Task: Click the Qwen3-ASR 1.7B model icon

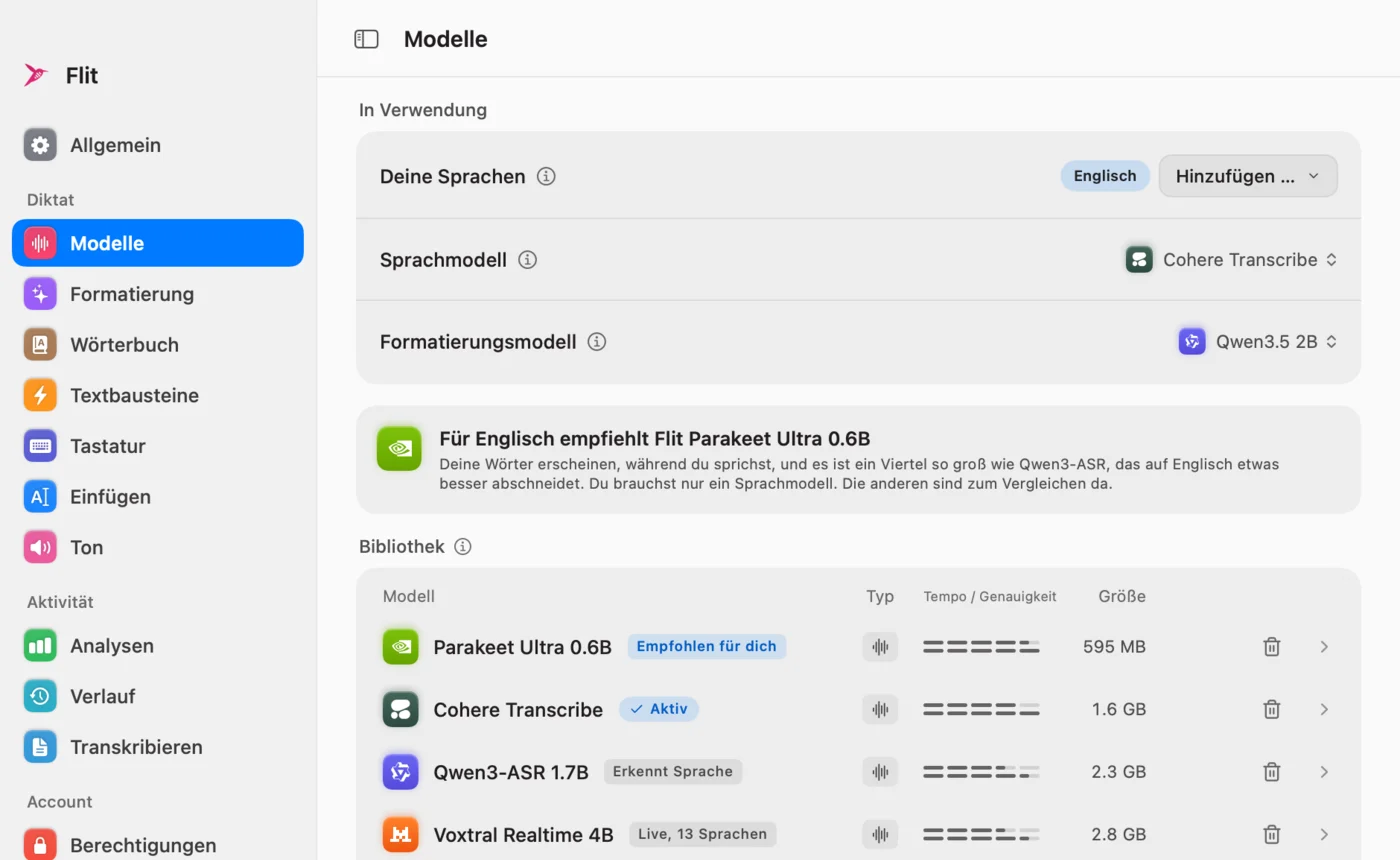Action: (401, 772)
